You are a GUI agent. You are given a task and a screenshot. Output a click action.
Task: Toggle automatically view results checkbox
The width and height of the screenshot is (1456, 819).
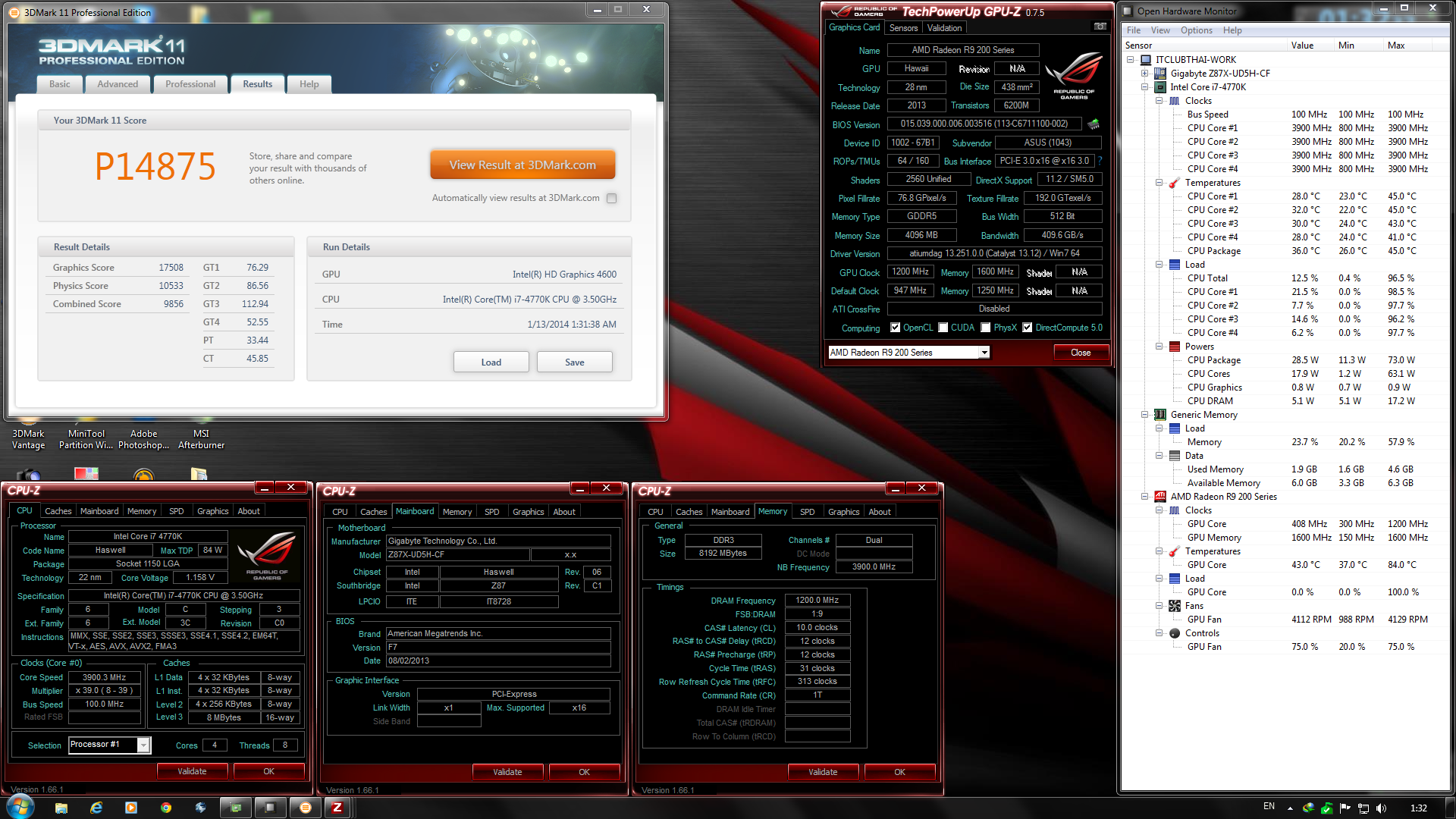click(x=611, y=198)
